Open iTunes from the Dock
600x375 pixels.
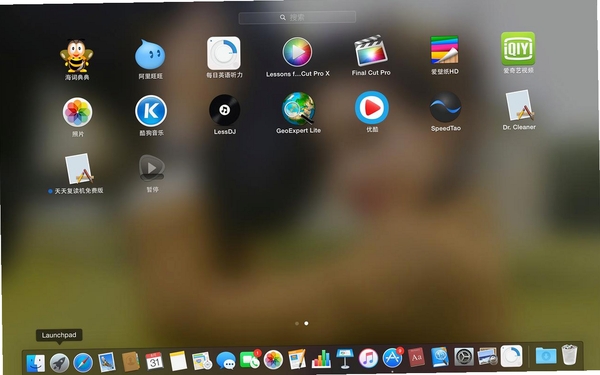pos(368,358)
